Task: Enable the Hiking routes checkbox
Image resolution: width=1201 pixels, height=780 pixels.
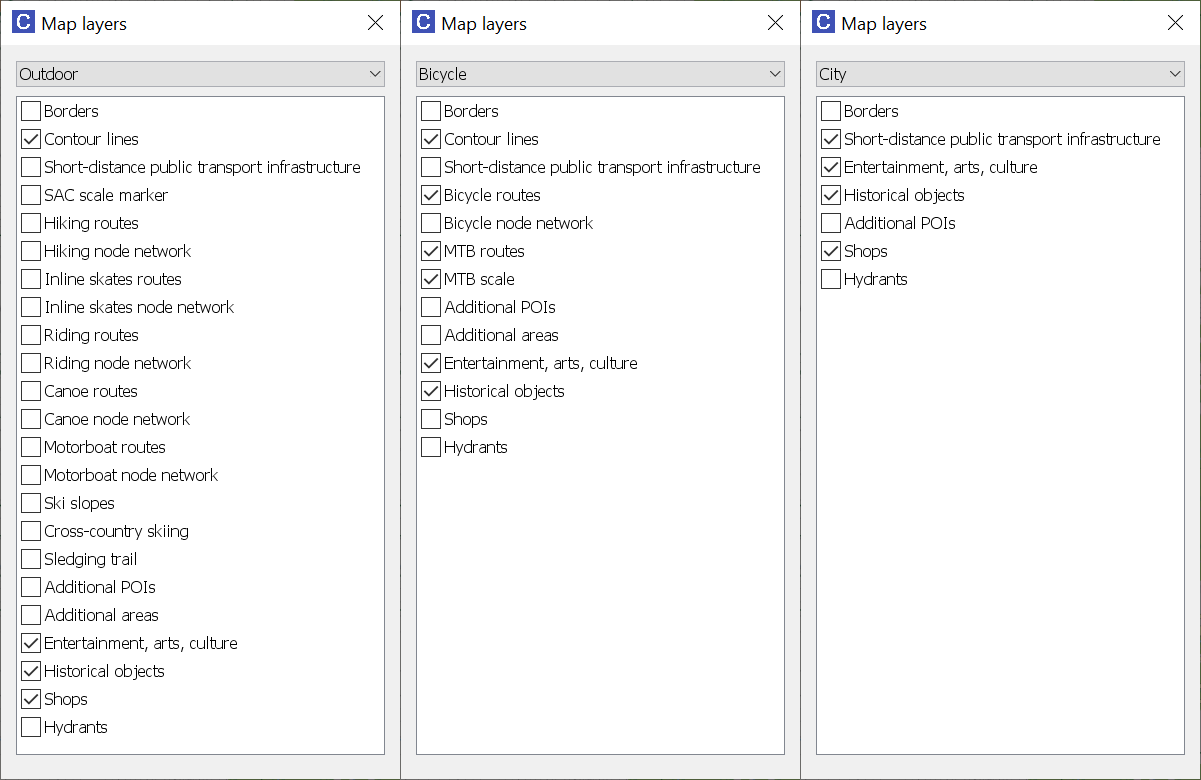Action: (x=31, y=223)
